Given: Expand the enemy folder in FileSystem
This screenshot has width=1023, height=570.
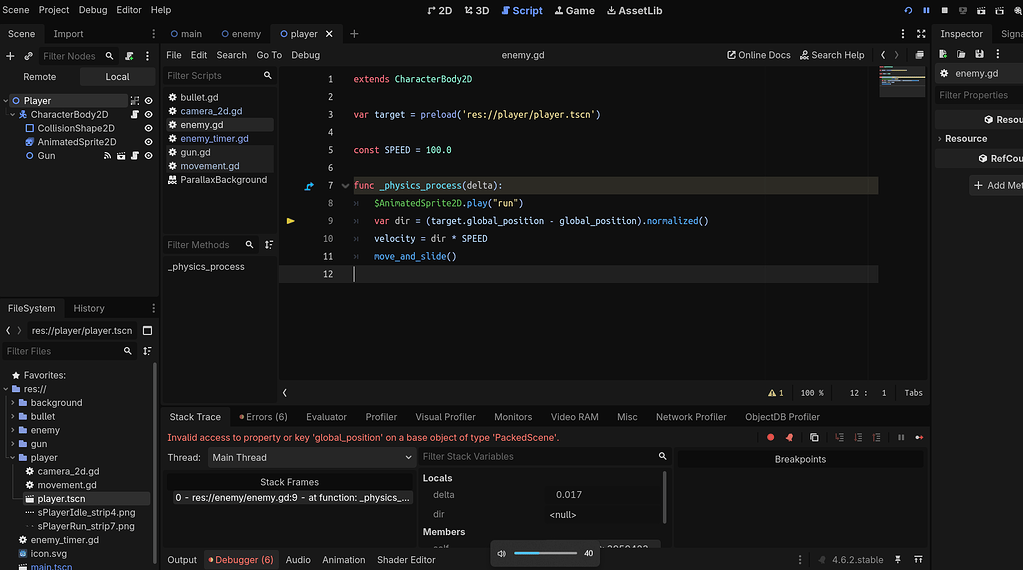Looking at the screenshot, I should pos(12,430).
